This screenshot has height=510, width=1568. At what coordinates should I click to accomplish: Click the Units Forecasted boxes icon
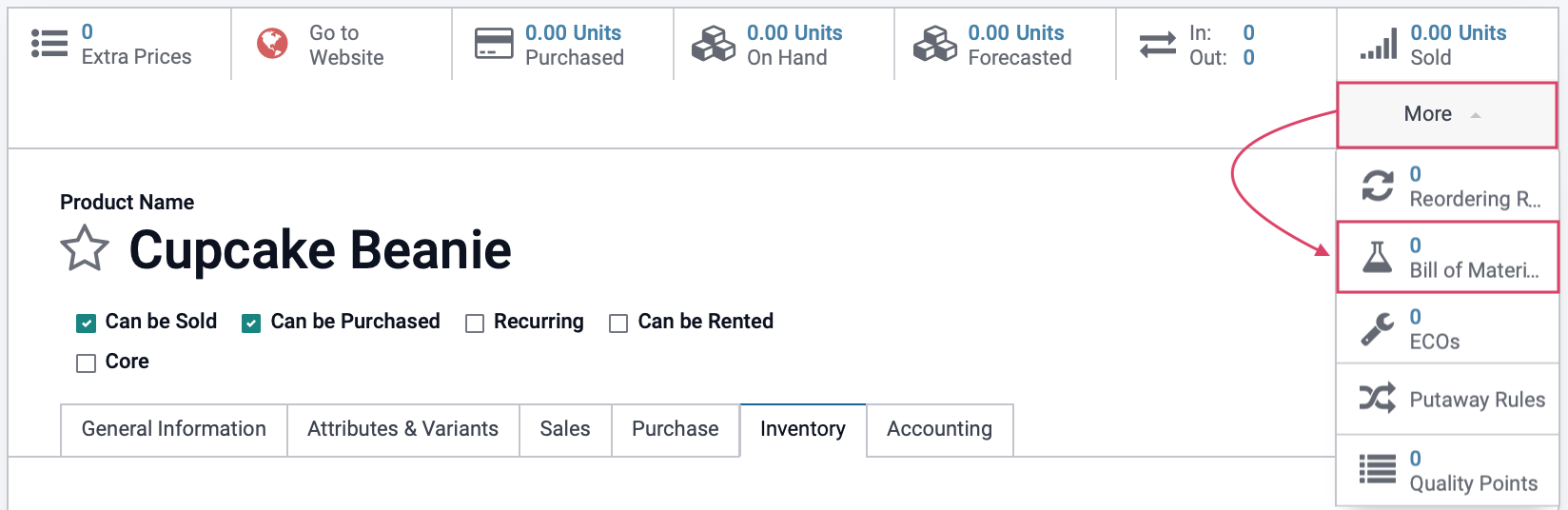click(x=935, y=44)
